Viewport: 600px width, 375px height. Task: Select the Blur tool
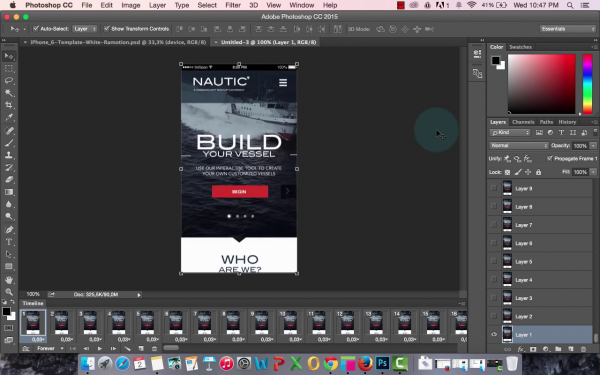(x=9, y=204)
